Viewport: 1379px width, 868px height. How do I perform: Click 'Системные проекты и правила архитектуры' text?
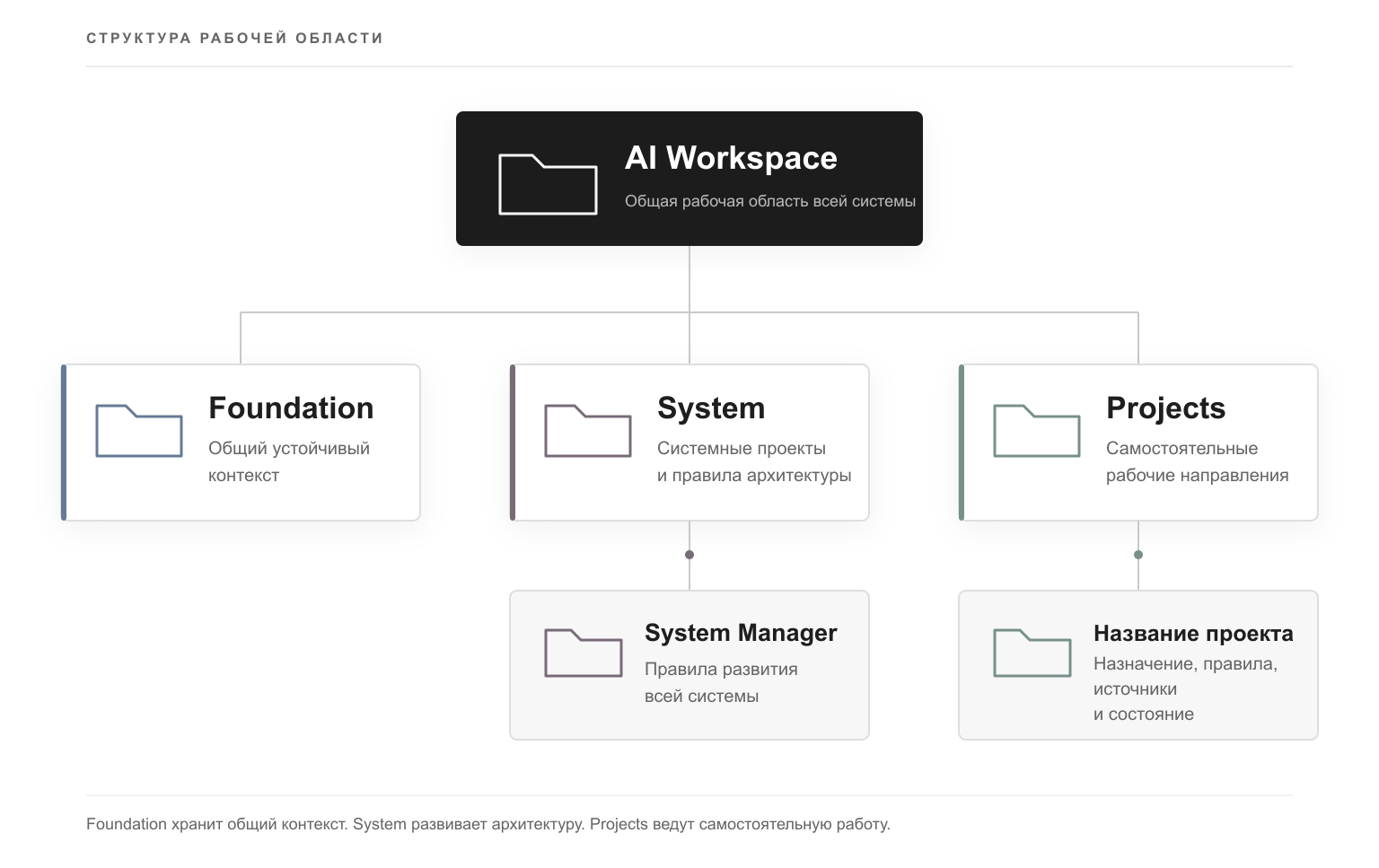[754, 461]
